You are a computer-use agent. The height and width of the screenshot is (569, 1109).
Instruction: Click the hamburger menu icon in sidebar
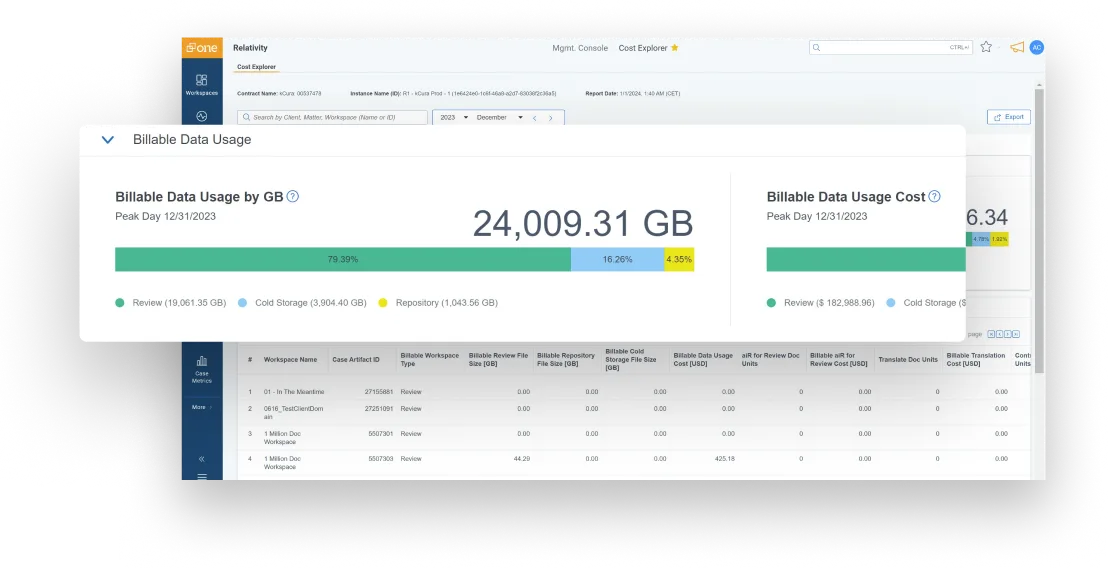(202, 477)
